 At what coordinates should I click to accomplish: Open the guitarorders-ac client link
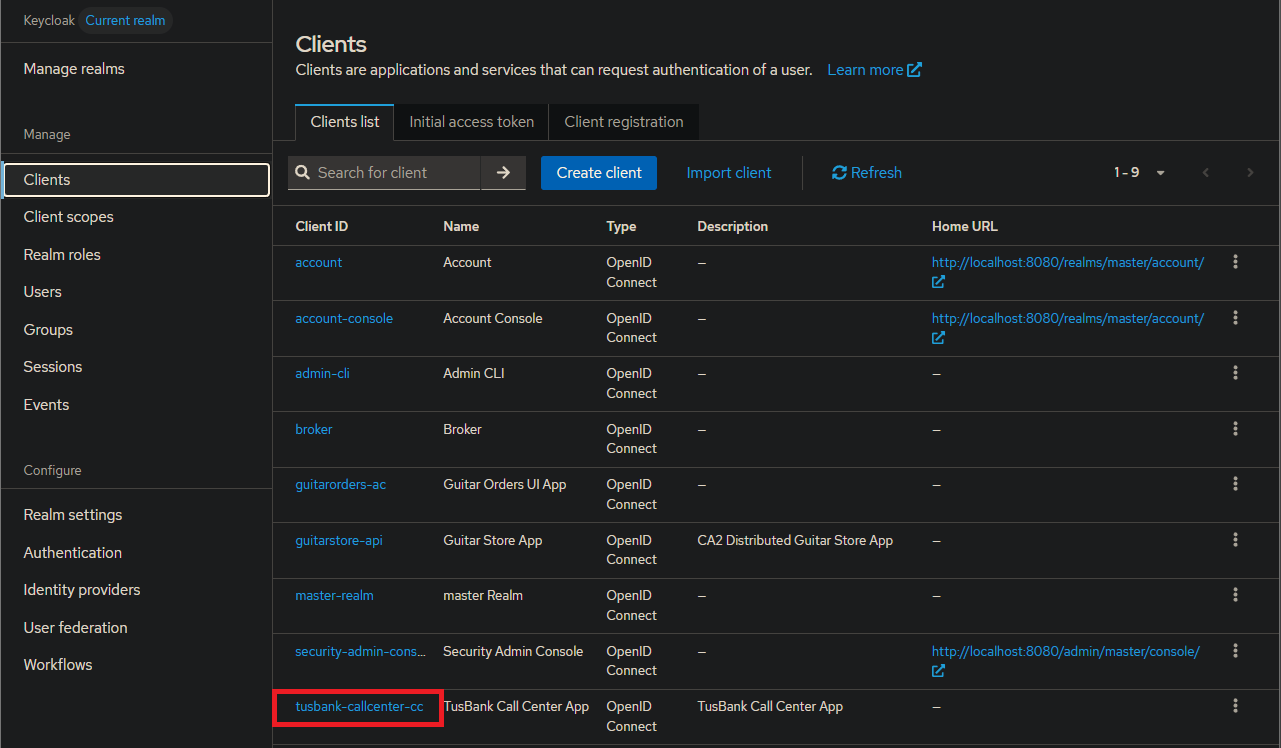[341, 484]
